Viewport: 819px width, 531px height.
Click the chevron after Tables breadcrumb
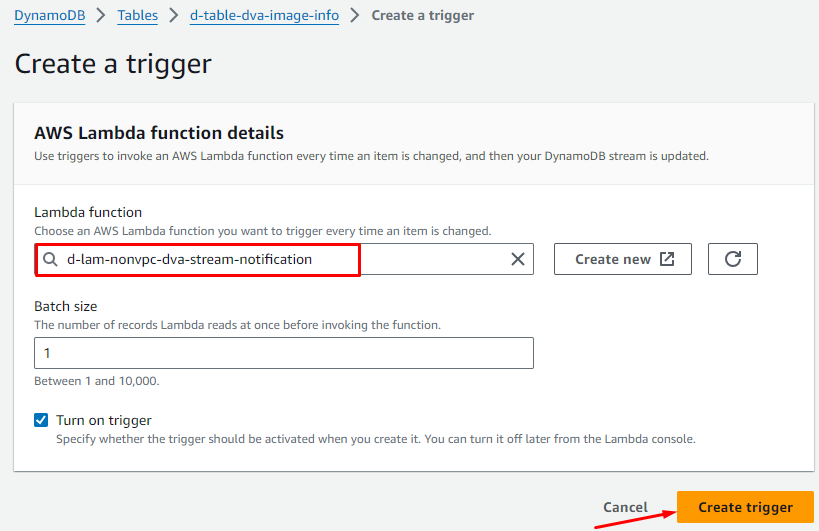(x=174, y=16)
